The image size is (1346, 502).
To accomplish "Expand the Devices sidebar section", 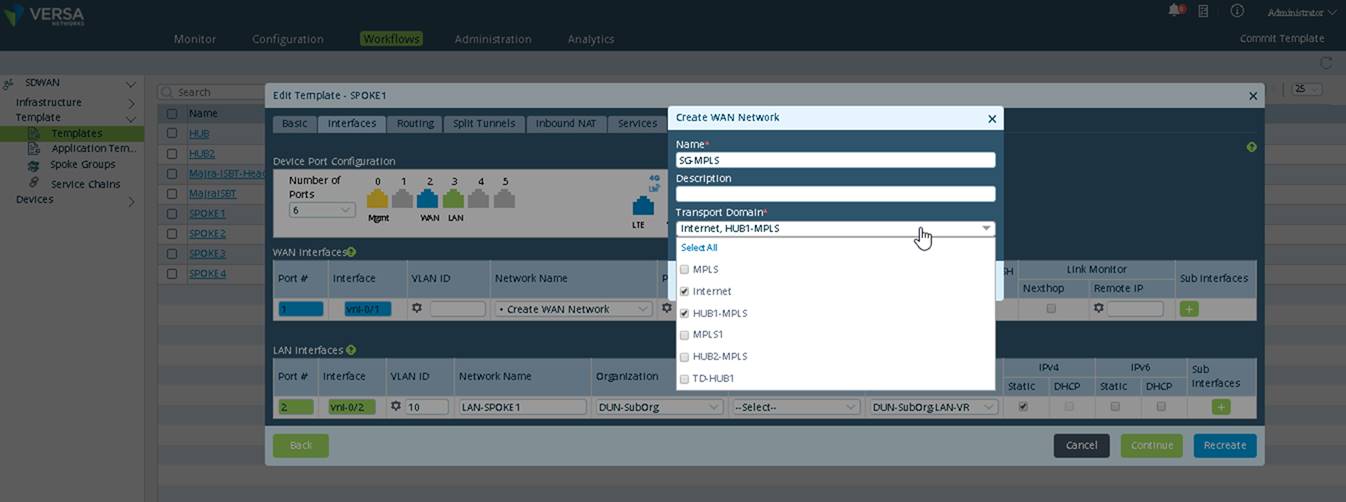I will point(131,200).
